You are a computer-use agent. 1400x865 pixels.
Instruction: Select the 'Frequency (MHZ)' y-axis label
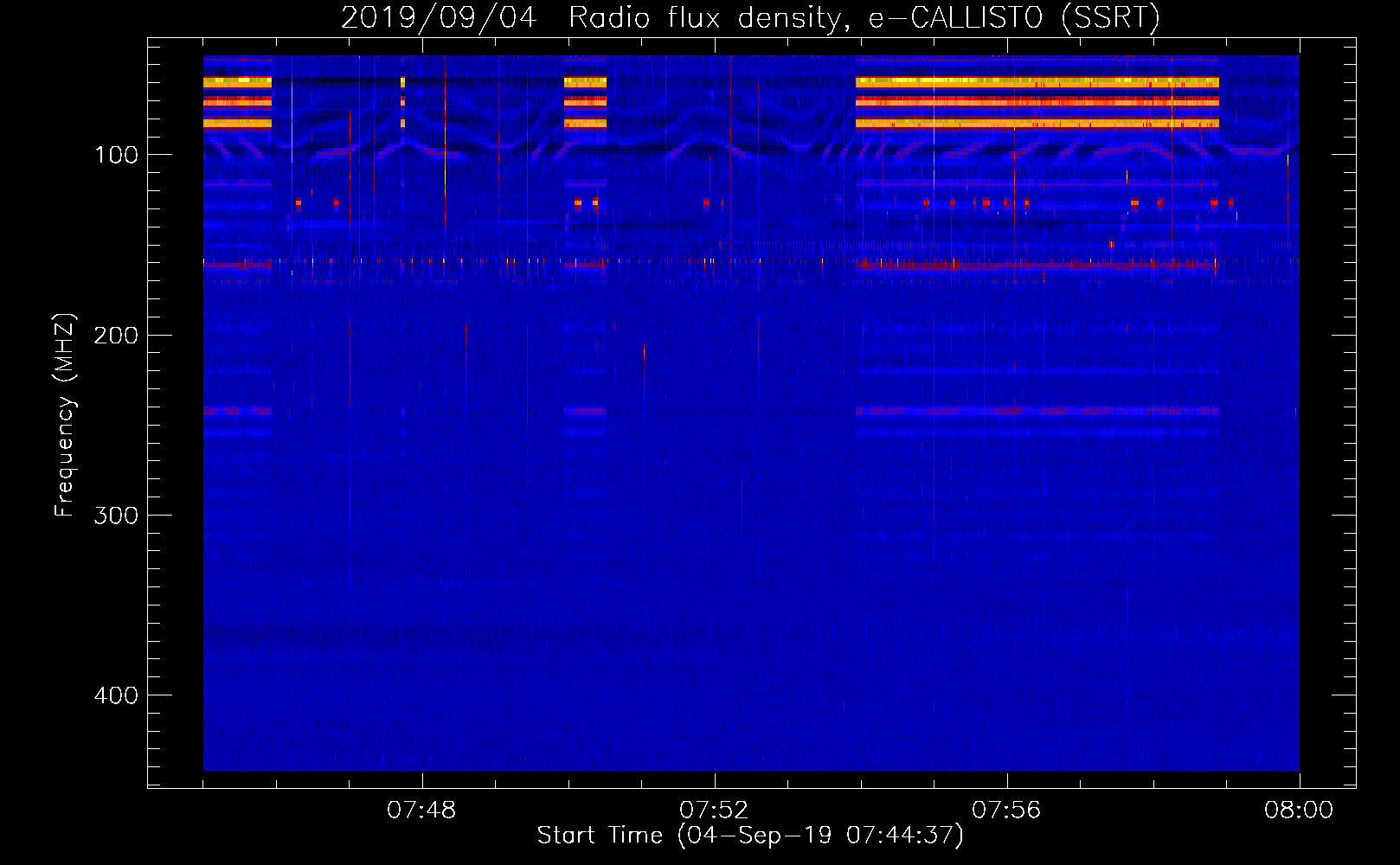click(65, 415)
